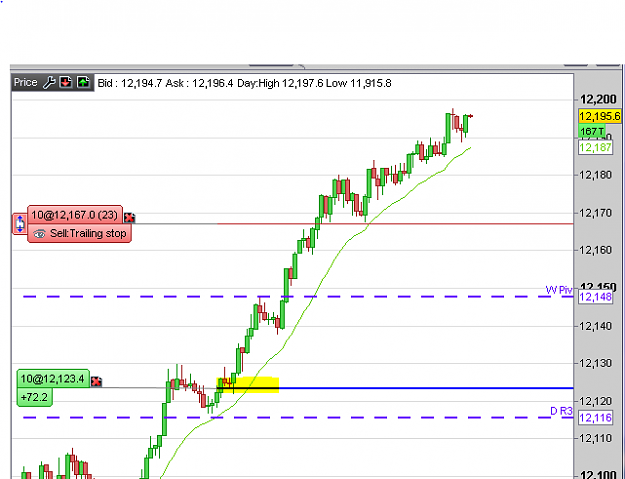Click the Day High 12,197.6 text

[x=280, y=83]
